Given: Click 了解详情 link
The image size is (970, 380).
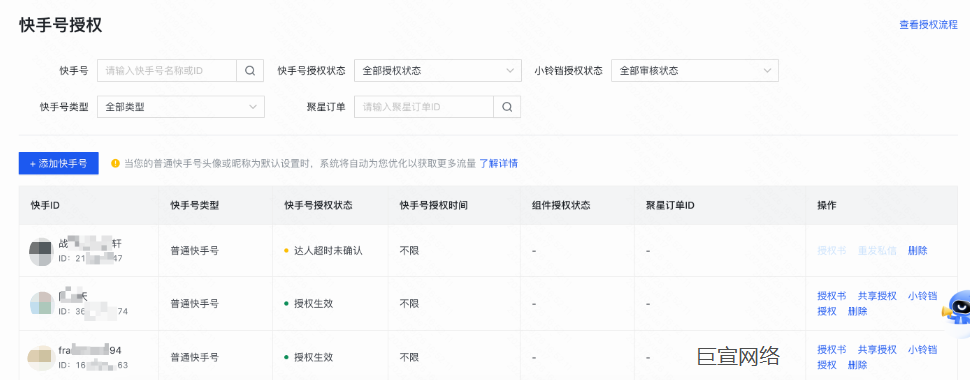Looking at the screenshot, I should (x=499, y=164).
